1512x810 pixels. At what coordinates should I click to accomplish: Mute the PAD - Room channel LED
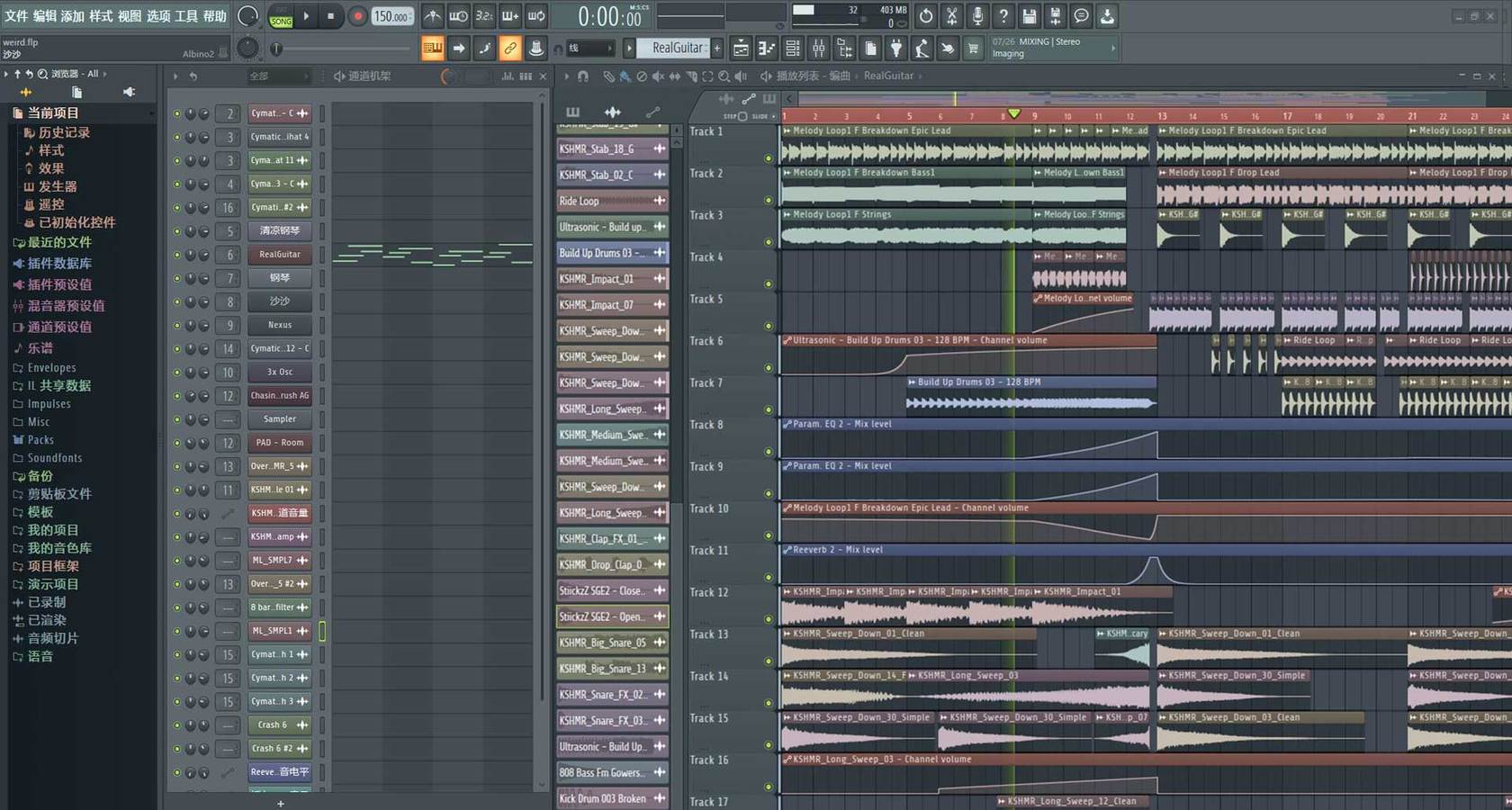click(177, 443)
